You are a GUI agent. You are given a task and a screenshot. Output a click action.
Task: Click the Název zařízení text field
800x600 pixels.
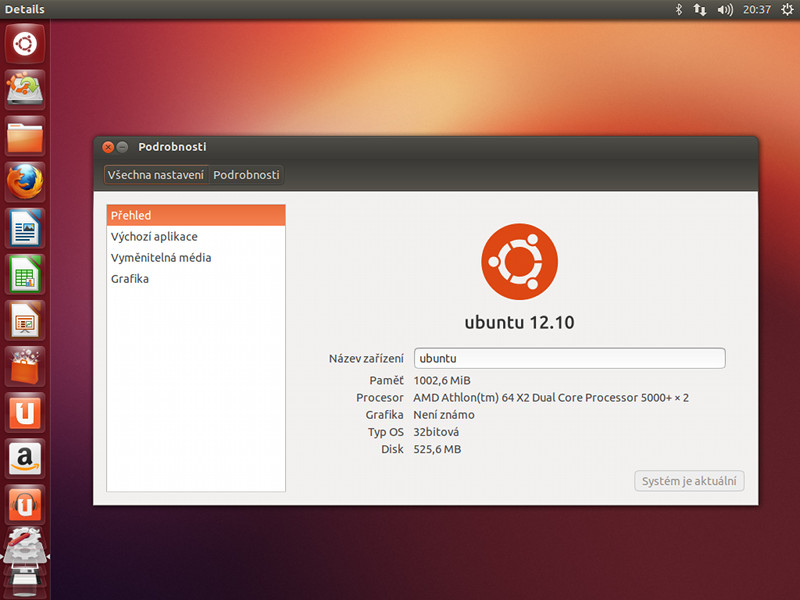pyautogui.click(x=569, y=358)
